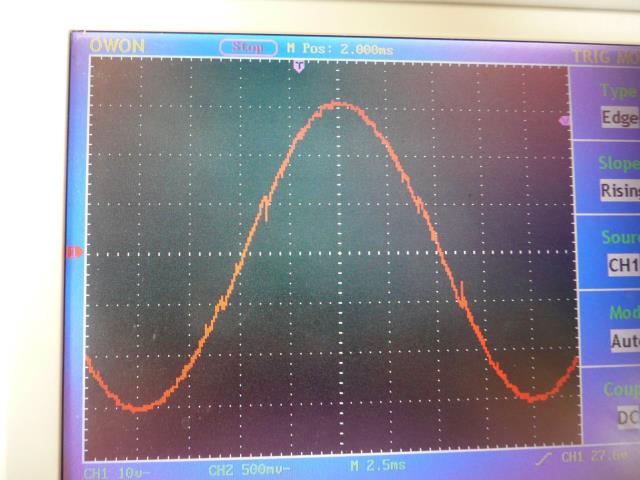Click the right trough of the orange waveform
640x480 pixels.
pyautogui.click(x=536, y=396)
